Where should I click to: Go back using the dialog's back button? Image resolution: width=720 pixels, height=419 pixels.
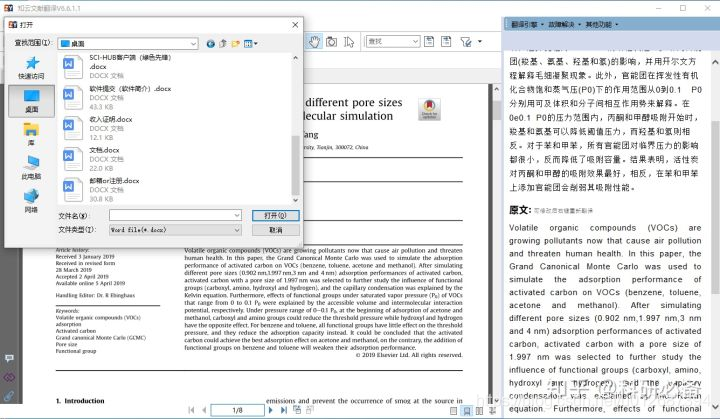210,44
